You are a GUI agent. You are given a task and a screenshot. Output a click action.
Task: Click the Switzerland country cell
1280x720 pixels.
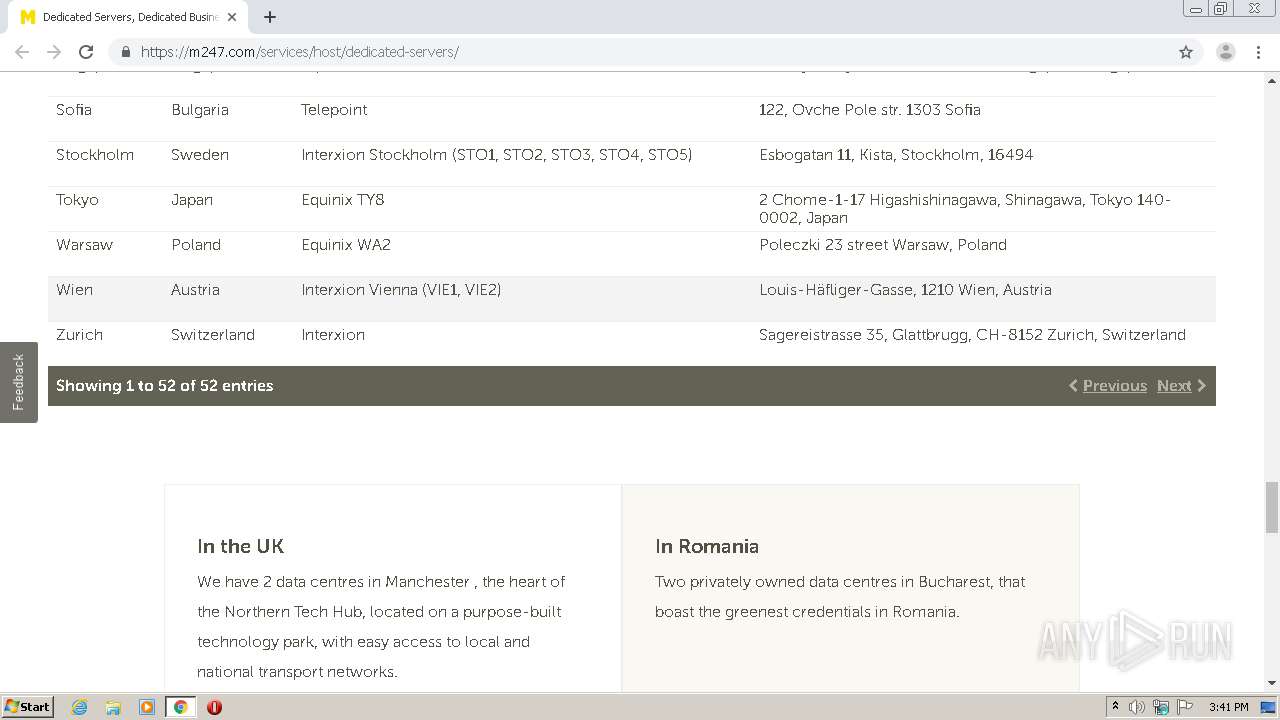tap(213, 335)
